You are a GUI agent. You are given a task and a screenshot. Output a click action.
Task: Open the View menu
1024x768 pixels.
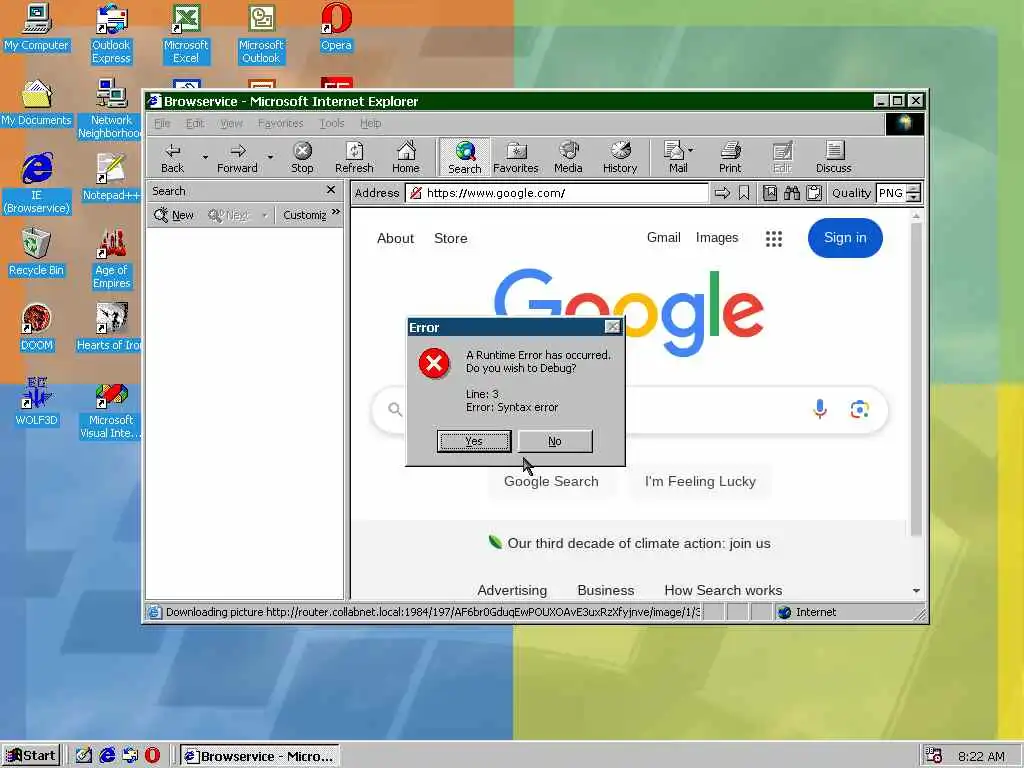(231, 123)
